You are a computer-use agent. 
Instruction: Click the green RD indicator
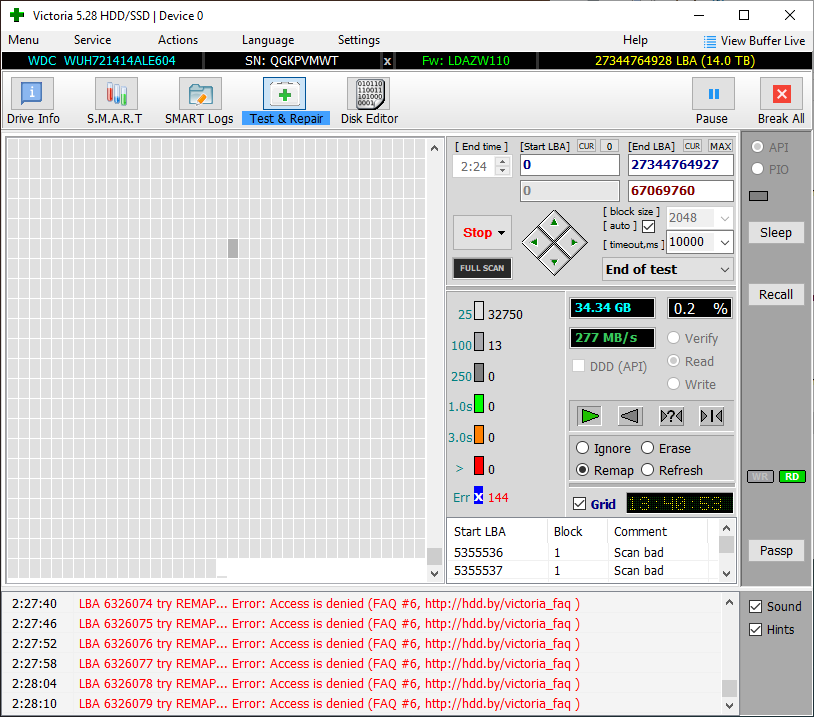coord(792,477)
